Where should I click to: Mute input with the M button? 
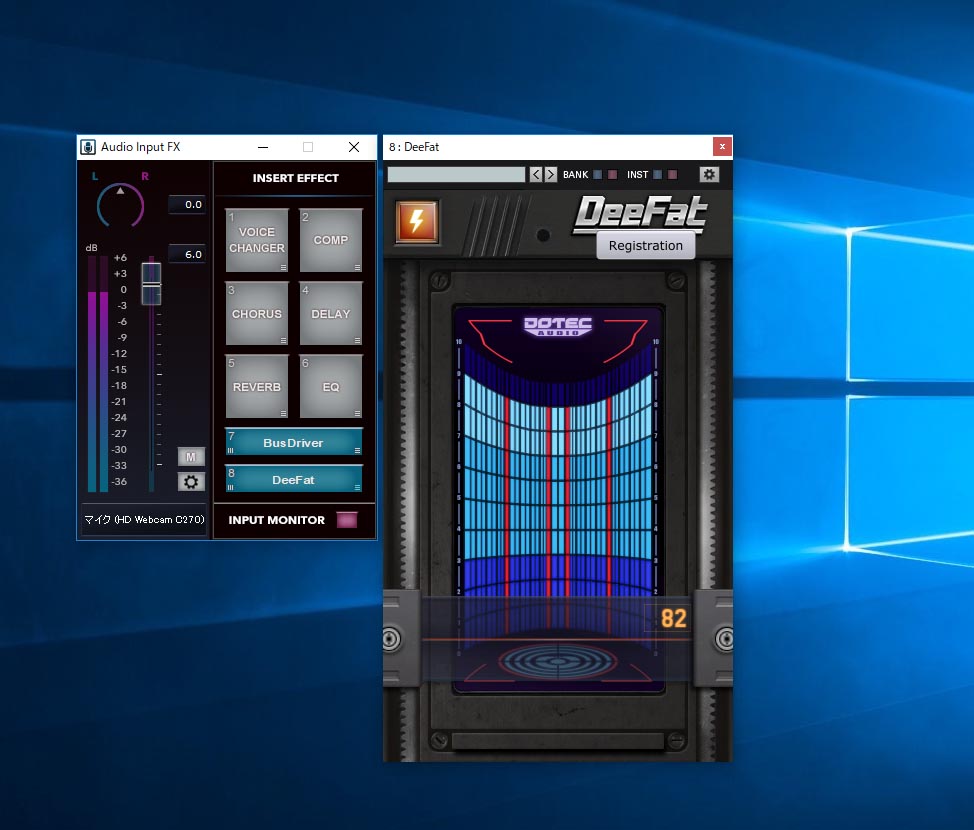point(191,457)
